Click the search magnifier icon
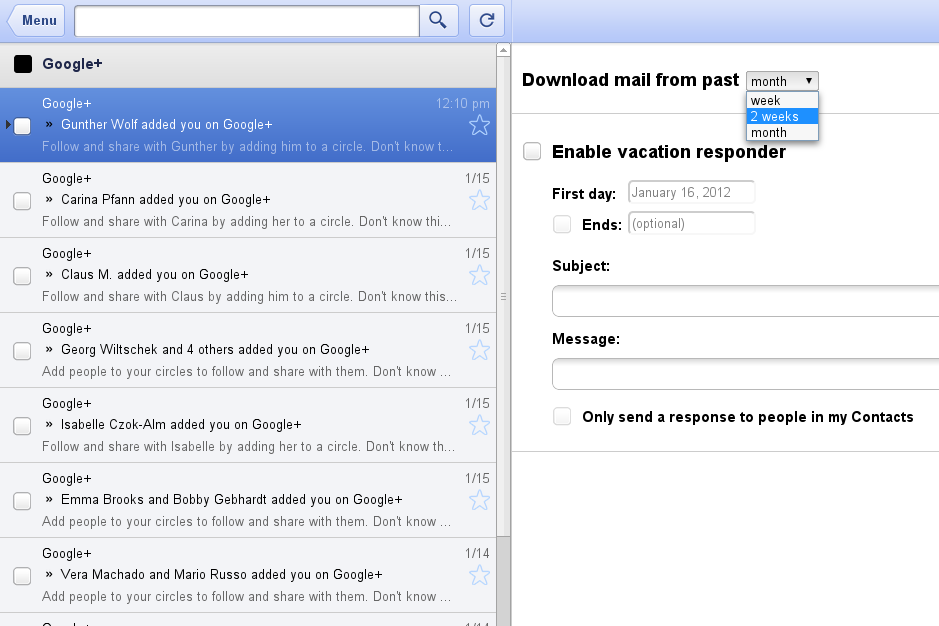The image size is (939, 626). pyautogui.click(x=438, y=20)
